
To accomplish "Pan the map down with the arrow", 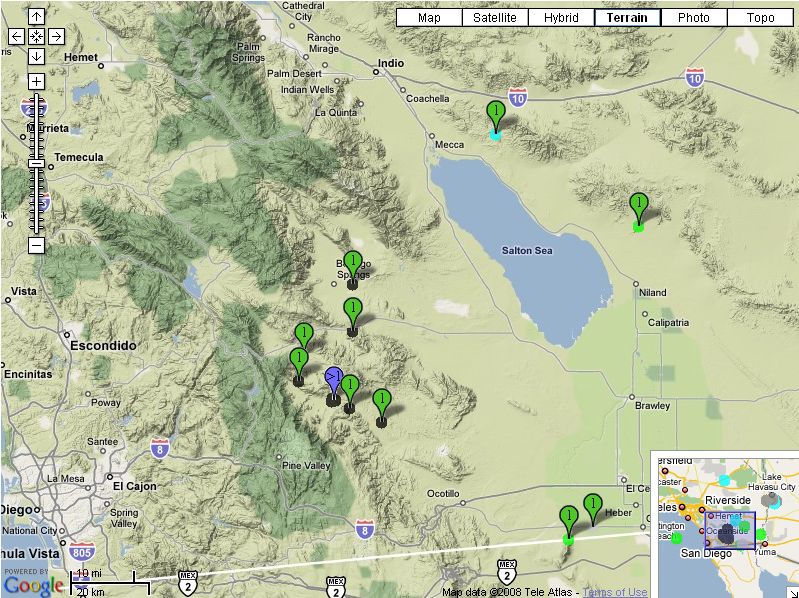I will [x=36, y=56].
